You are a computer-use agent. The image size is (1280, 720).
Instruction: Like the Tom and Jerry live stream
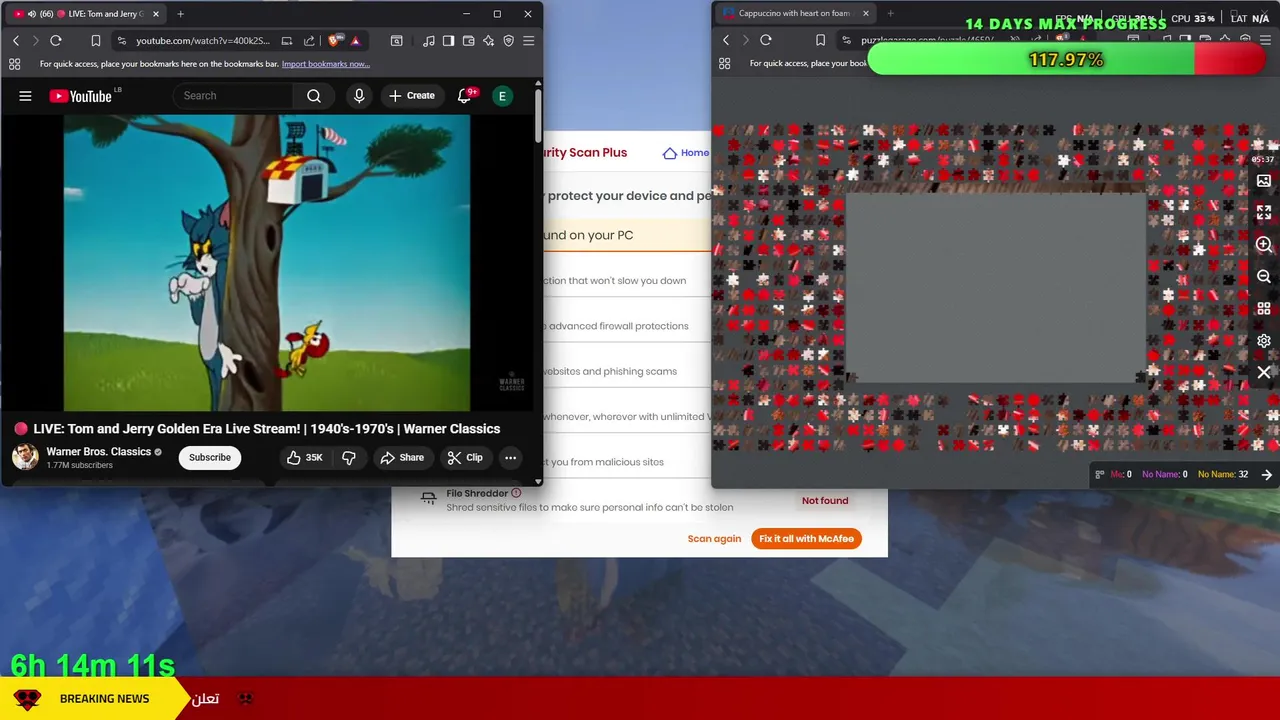point(304,457)
